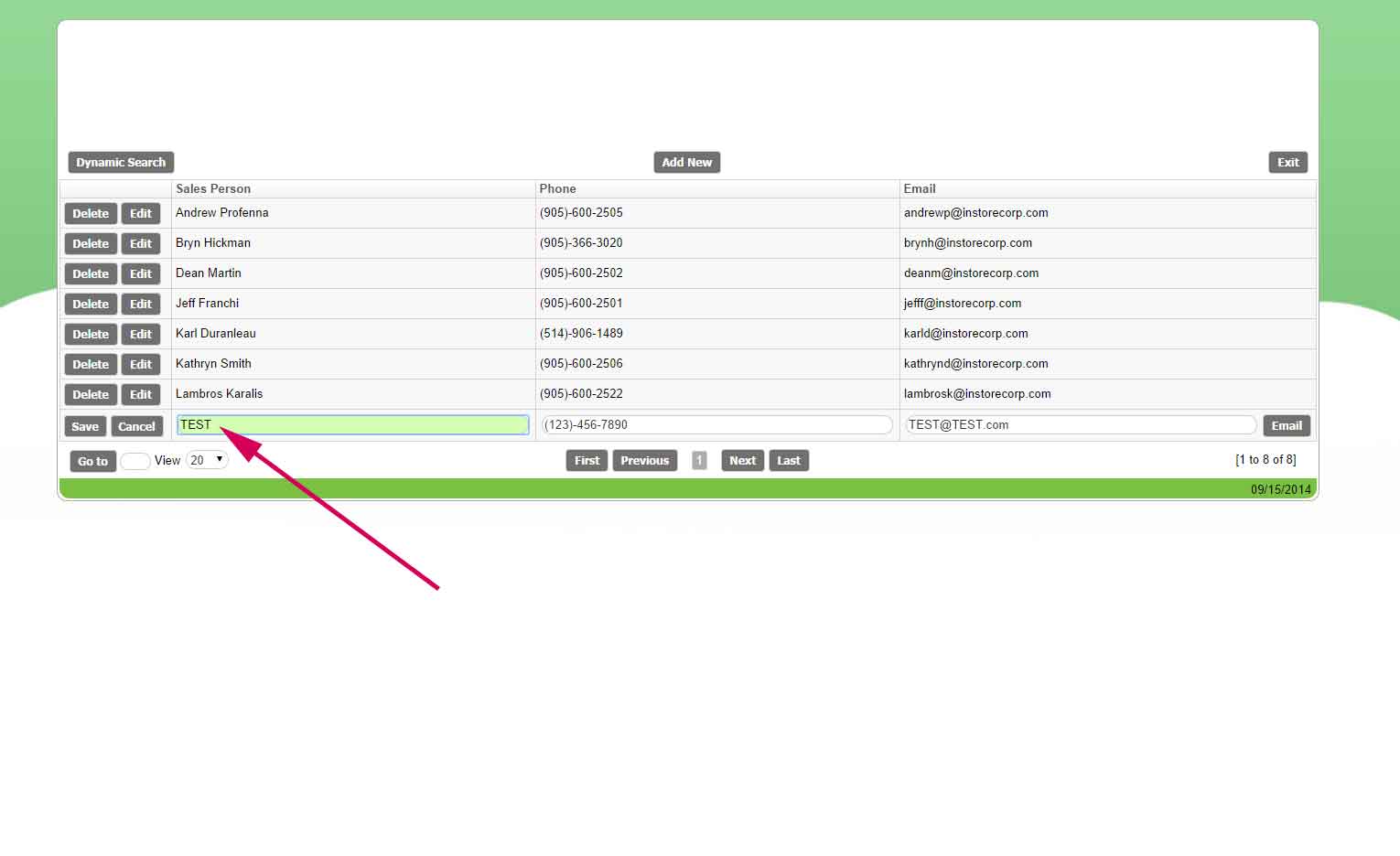Click the phone field with (123)-456-7890
Image resolution: width=1400 pixels, height=856 pixels.
coord(716,425)
